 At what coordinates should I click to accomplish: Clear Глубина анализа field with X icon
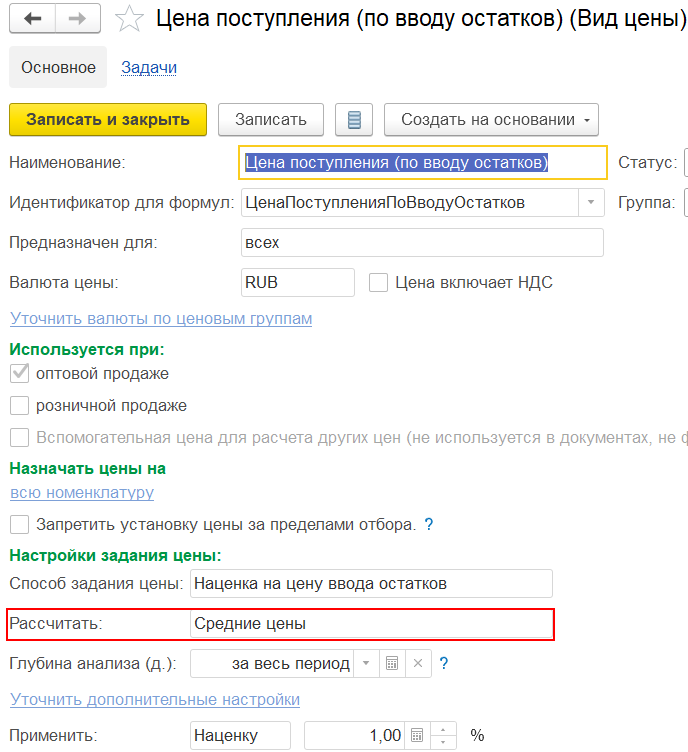point(419,663)
